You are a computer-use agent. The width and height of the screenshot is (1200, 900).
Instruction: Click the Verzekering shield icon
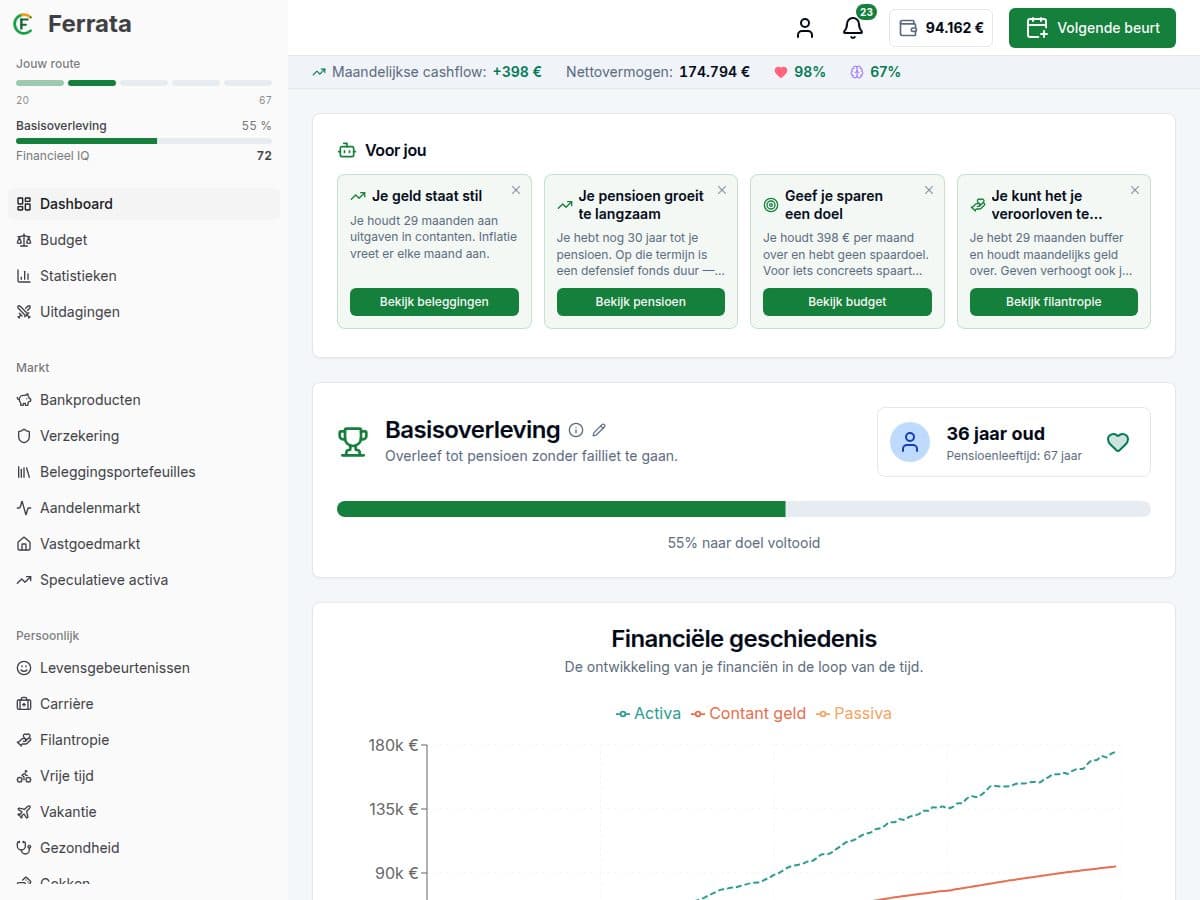click(24, 436)
